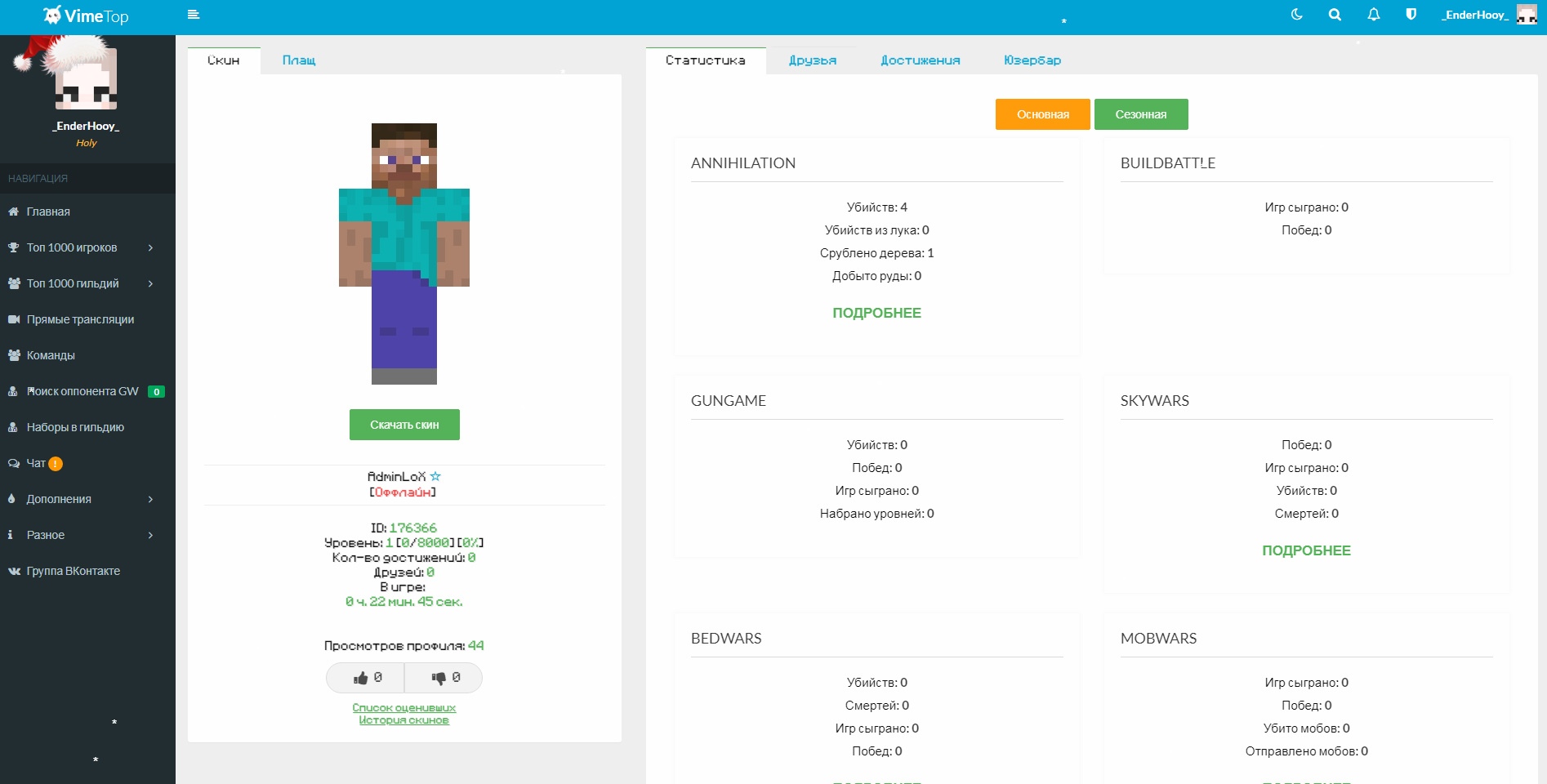Select Основная statistics button
The width and height of the screenshot is (1547, 784).
click(1043, 114)
